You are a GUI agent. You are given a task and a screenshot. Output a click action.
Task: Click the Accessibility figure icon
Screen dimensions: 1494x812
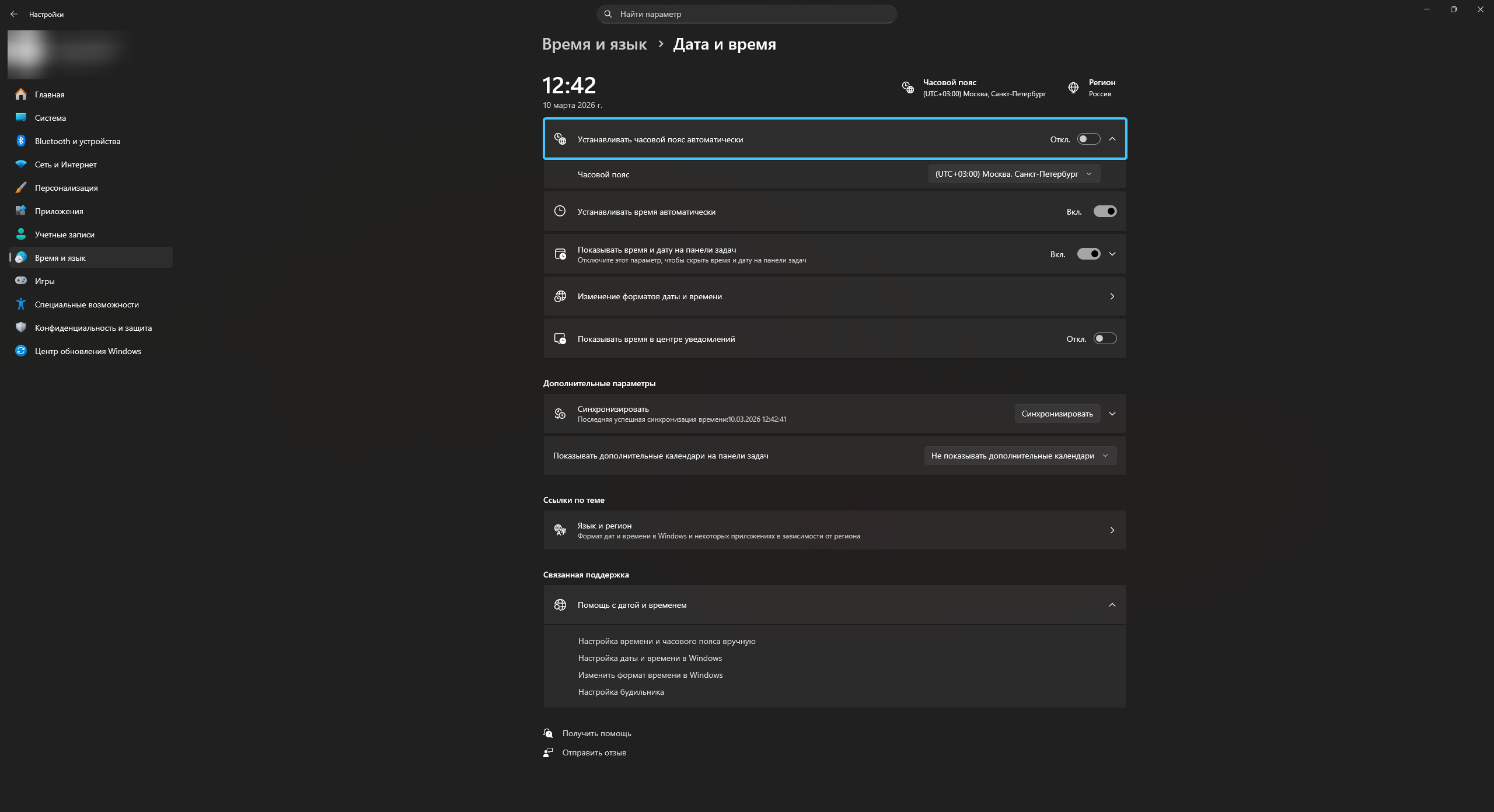[x=21, y=304]
